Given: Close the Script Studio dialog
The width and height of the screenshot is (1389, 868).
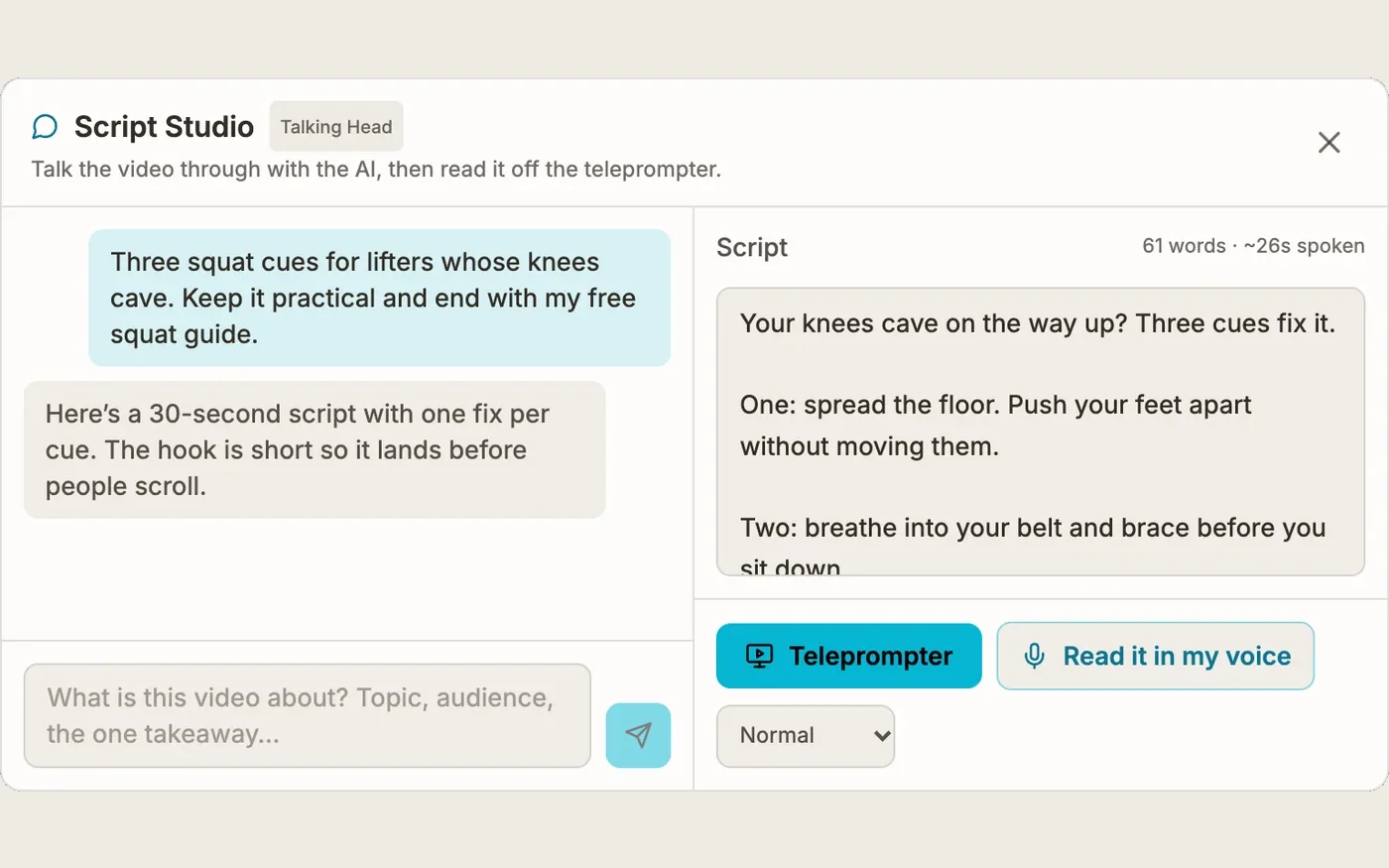Looking at the screenshot, I should (x=1329, y=142).
